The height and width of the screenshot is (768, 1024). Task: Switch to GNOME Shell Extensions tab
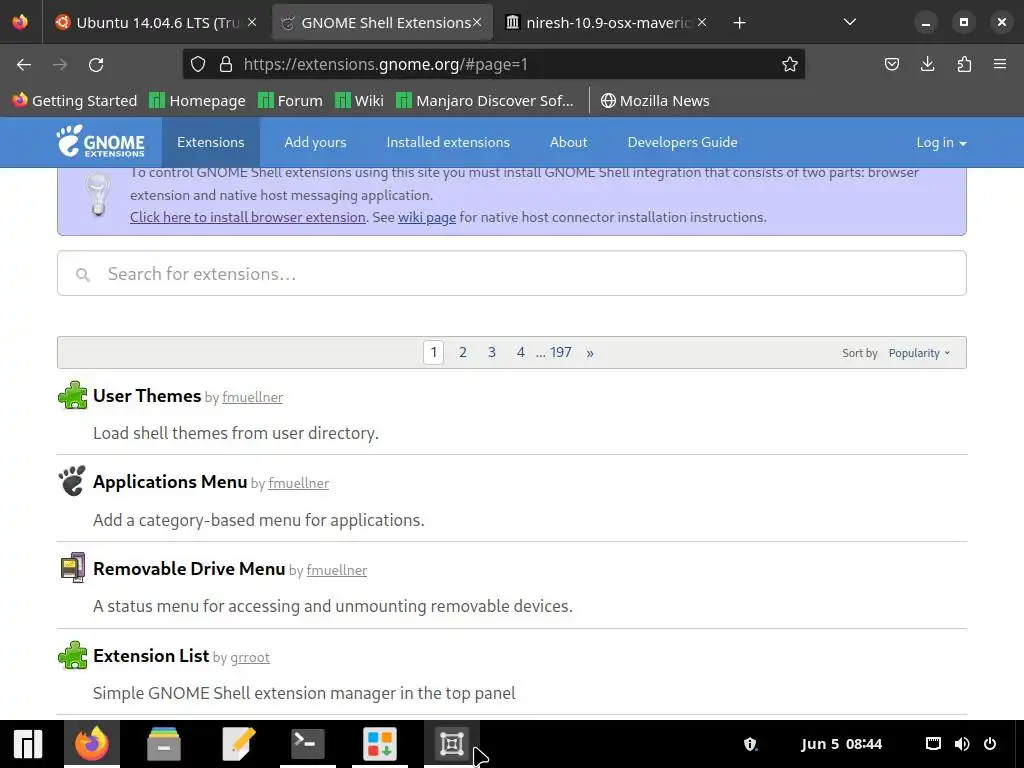[381, 23]
